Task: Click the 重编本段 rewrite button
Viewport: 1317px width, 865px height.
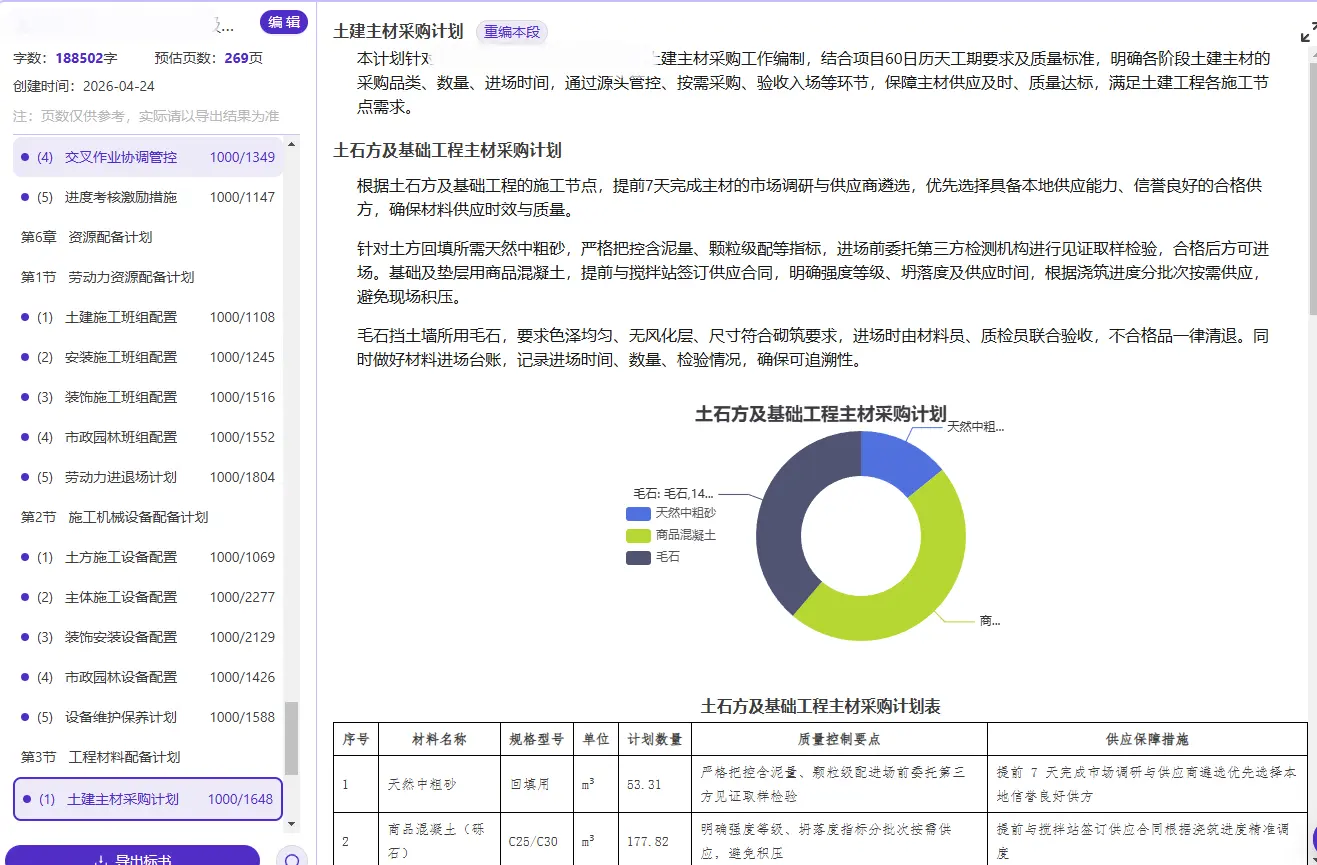Action: pyautogui.click(x=512, y=32)
